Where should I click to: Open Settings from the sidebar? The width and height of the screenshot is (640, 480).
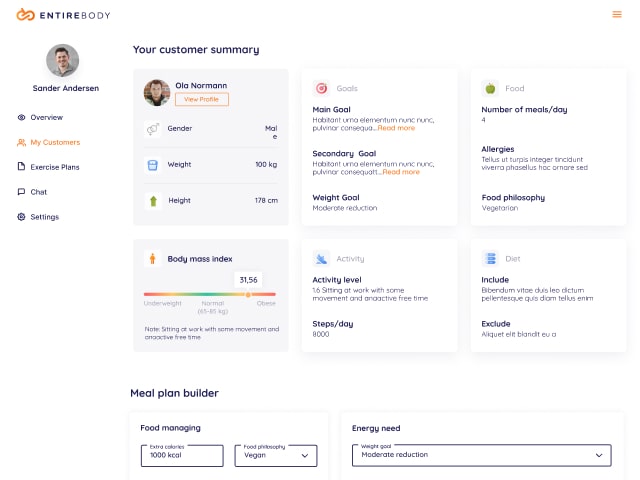click(x=38, y=217)
